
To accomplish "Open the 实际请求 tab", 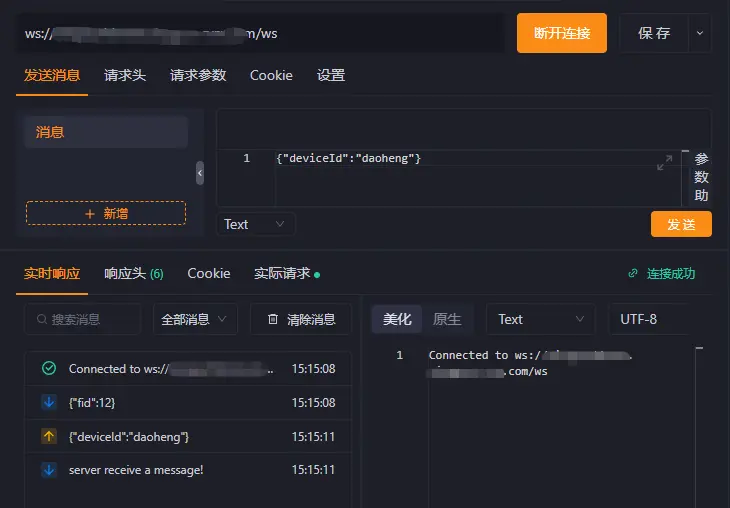I will click(x=286, y=273).
